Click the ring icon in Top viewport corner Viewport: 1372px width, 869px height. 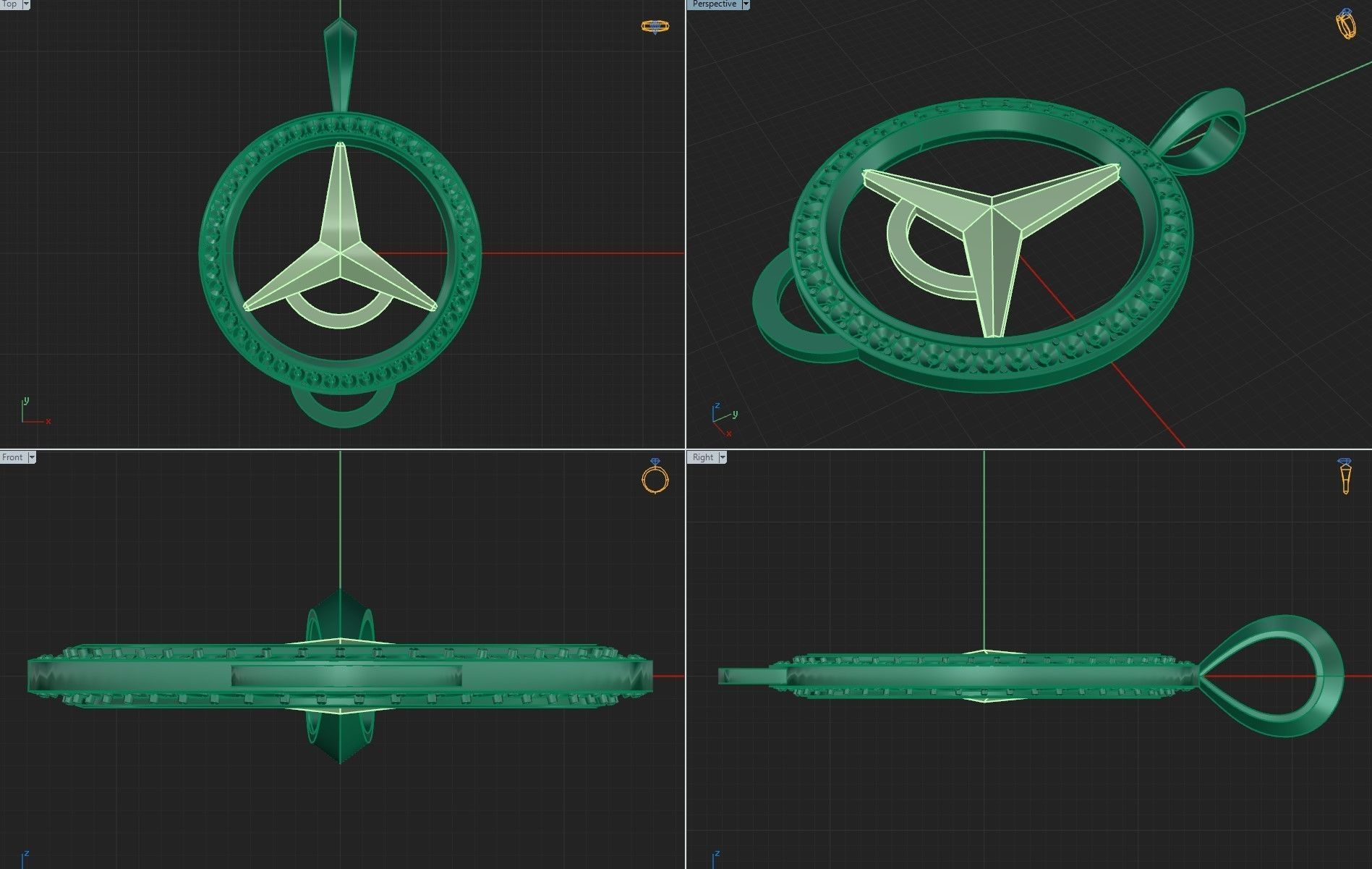pos(655,27)
